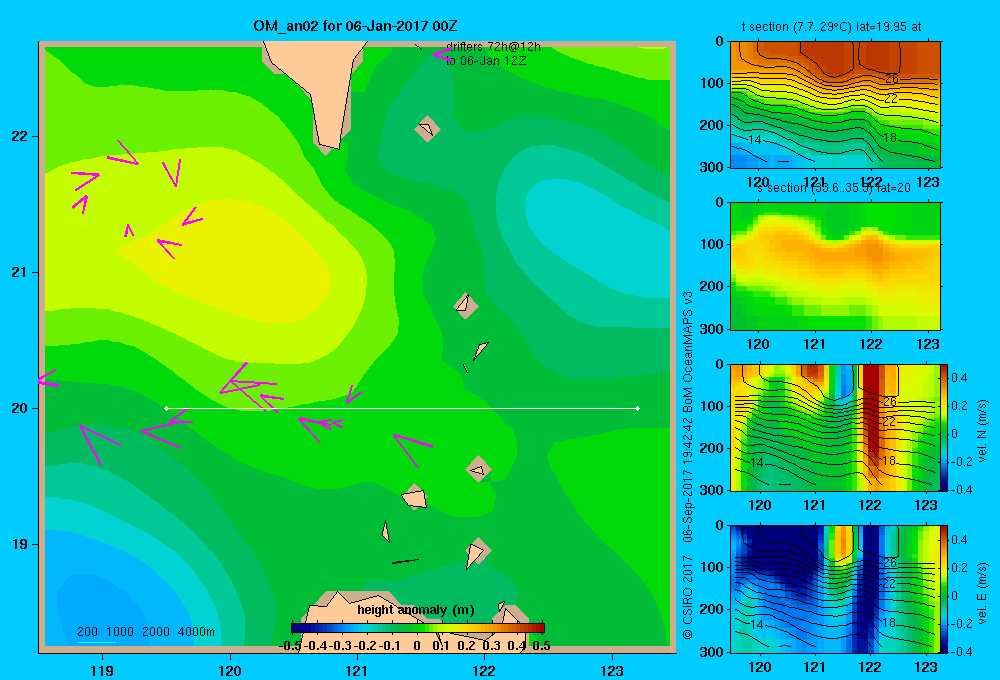The width and height of the screenshot is (1000, 680).
Task: Click the 'to 06-Jan 12Z' legend text
Action: point(486,61)
